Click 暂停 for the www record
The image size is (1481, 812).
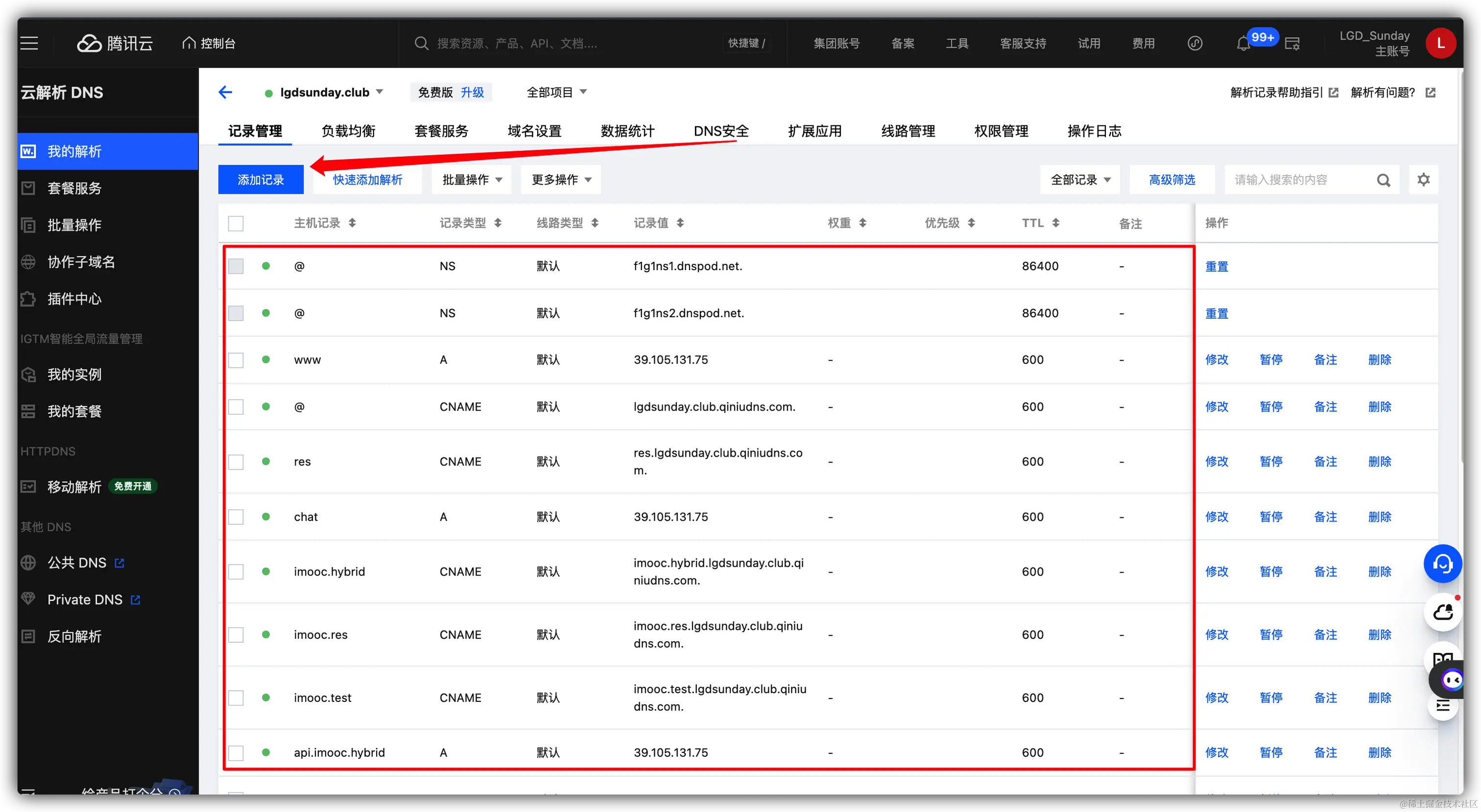click(1270, 360)
